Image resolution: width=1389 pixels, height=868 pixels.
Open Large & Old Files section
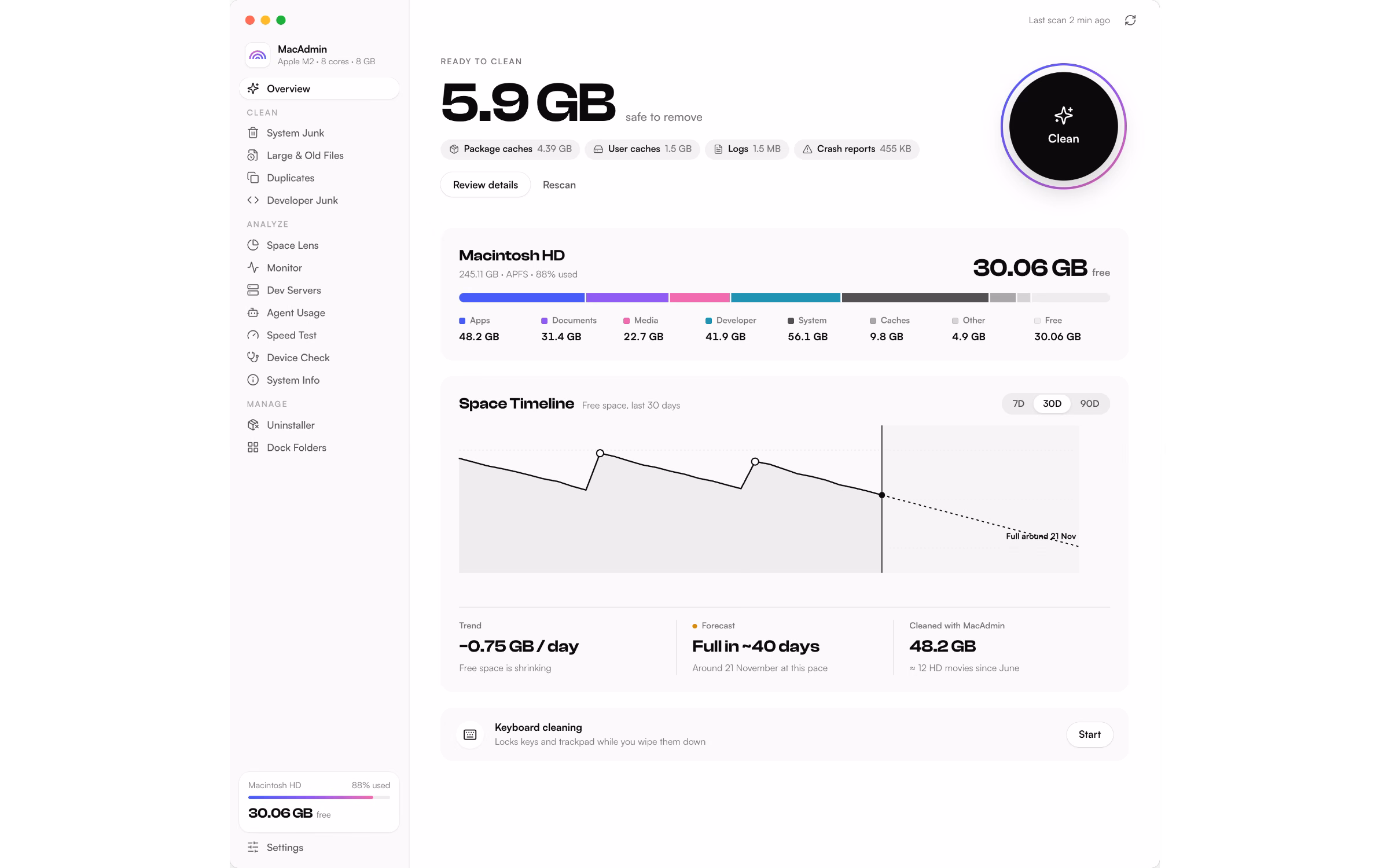[x=319, y=156]
